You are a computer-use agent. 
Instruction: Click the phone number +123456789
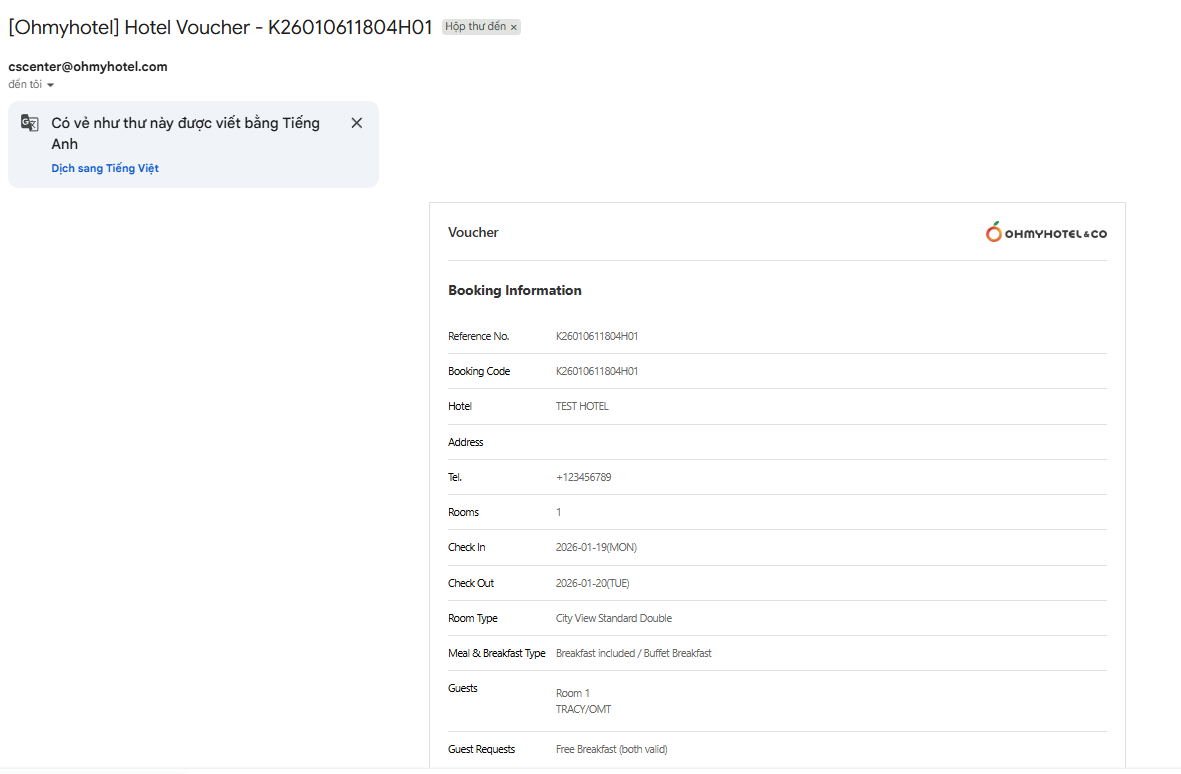pos(583,477)
